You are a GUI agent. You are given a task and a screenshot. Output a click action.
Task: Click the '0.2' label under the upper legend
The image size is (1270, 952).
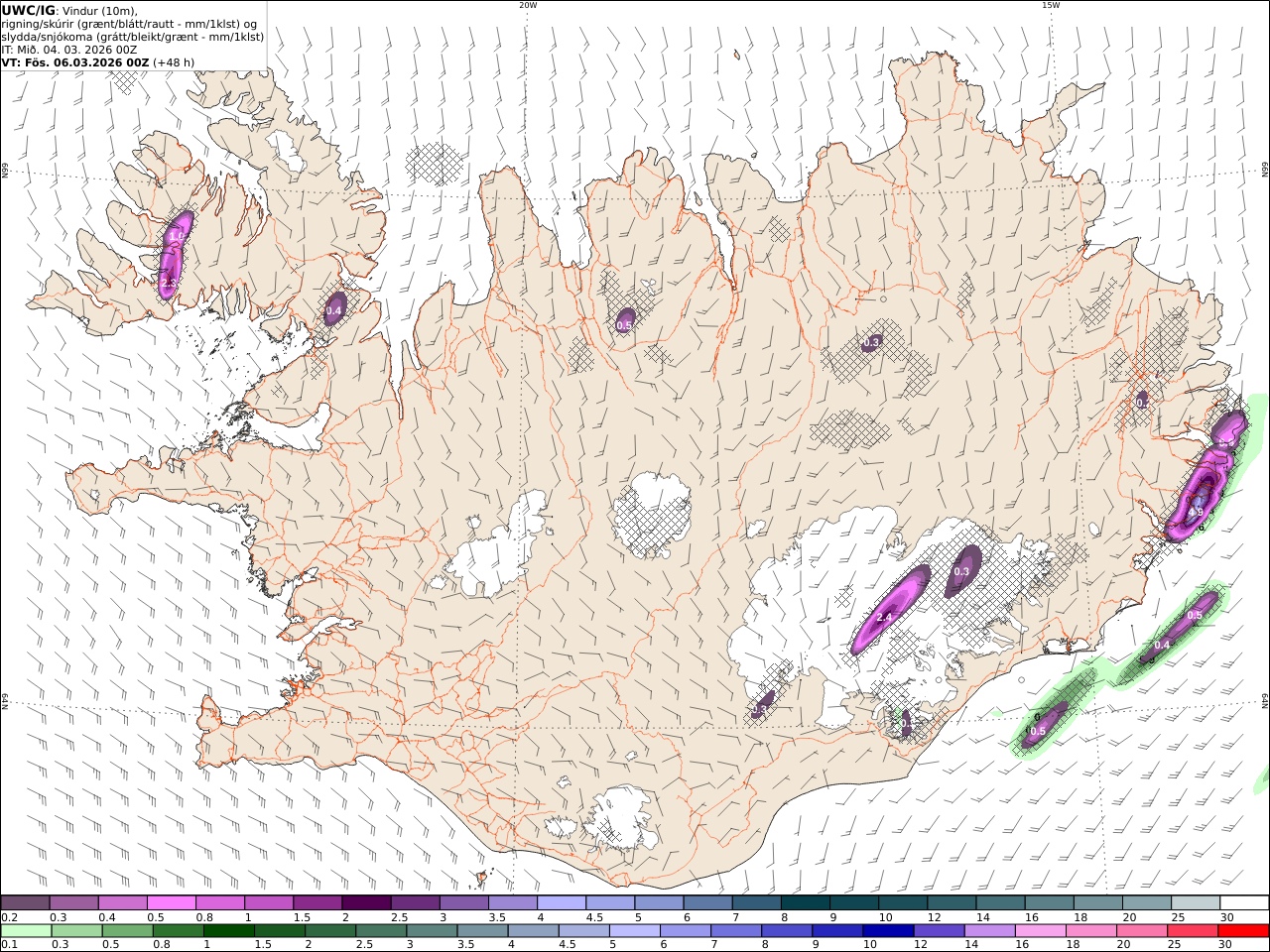[x=9, y=917]
